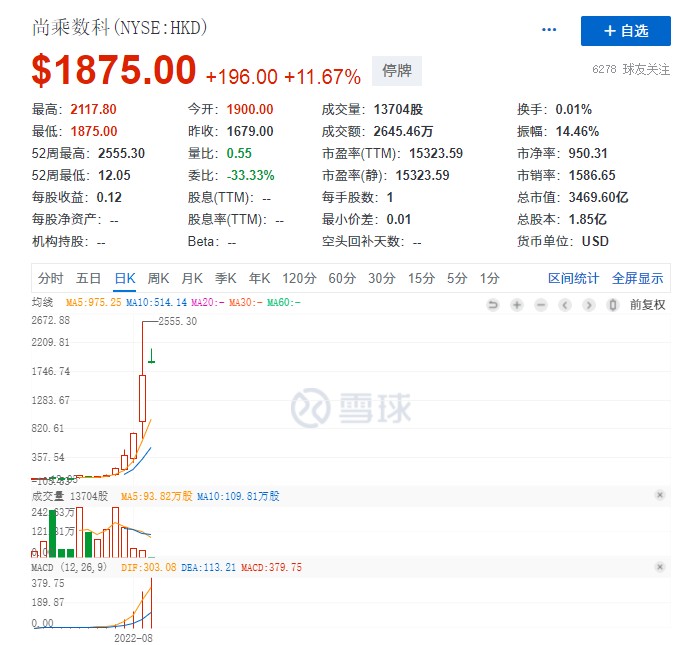Select the 月K monthly chart tab
Screen dimensions: 696x645
(x=192, y=278)
